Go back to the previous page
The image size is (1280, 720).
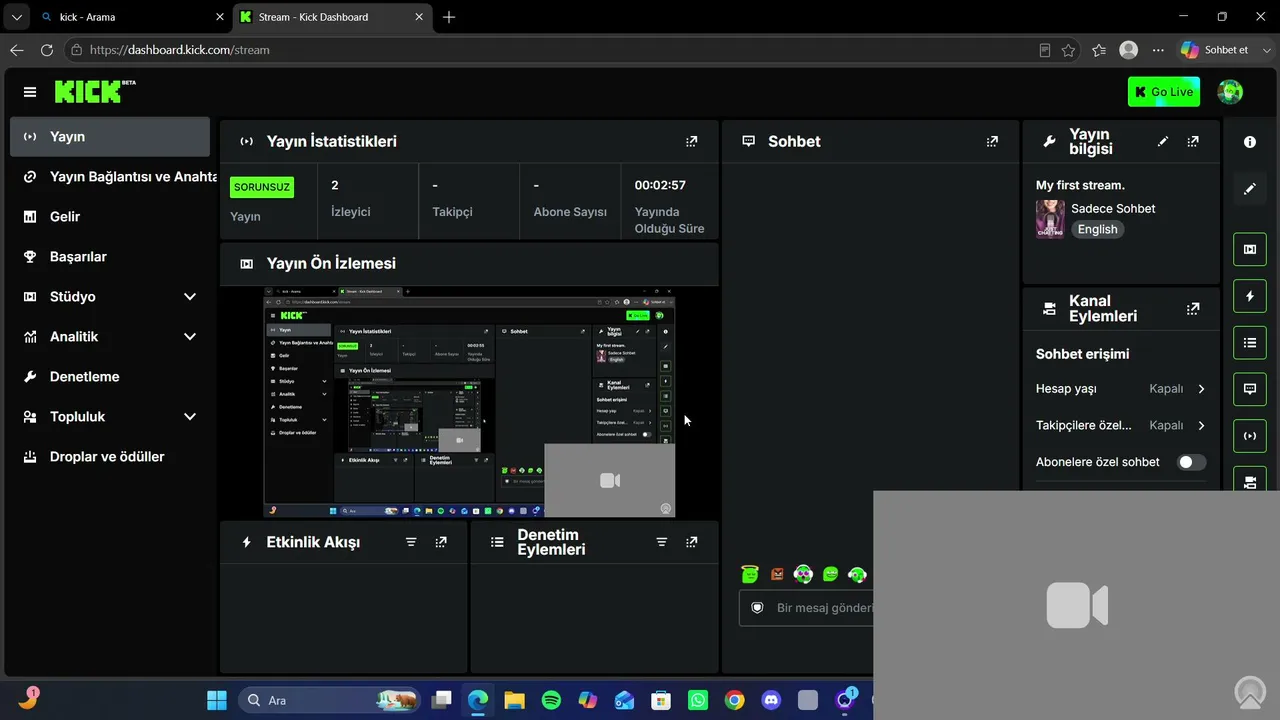pyautogui.click(x=17, y=50)
